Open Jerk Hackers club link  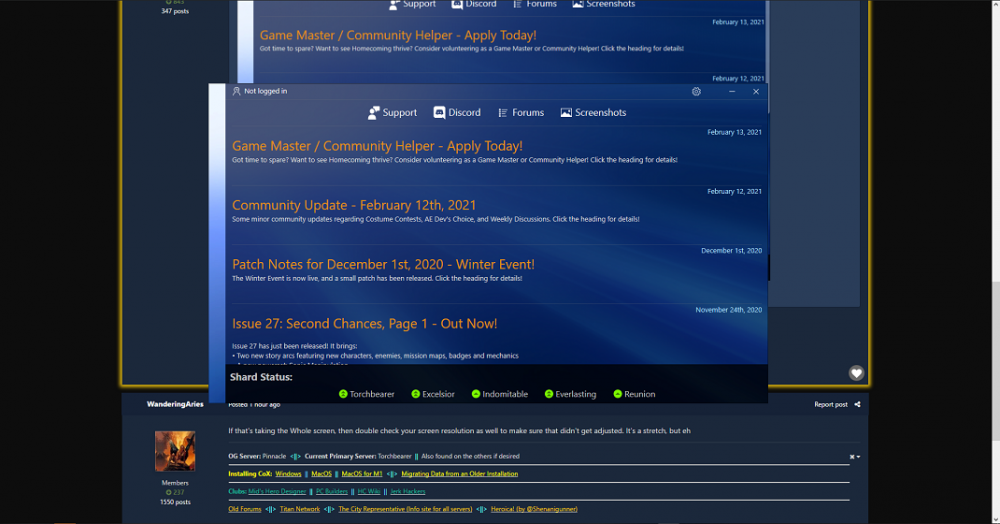[408, 491]
